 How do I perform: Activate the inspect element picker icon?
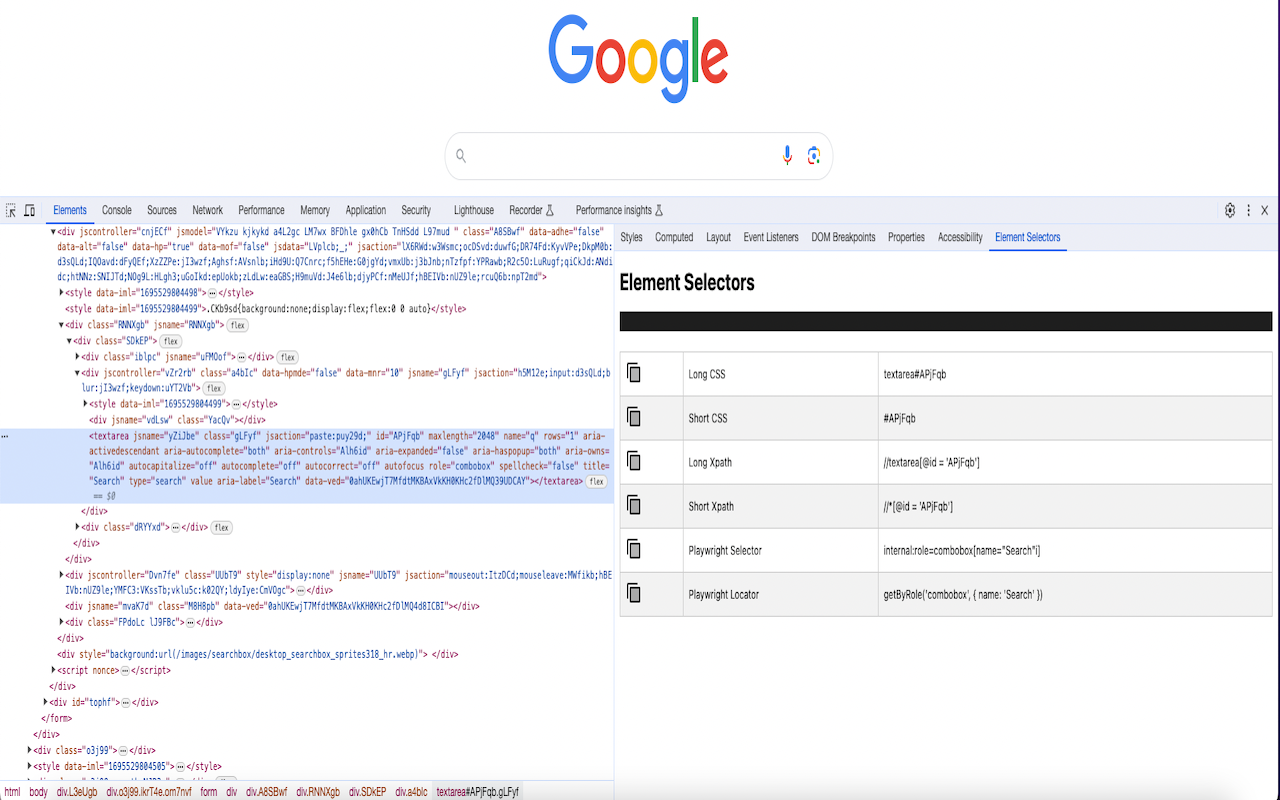(11, 210)
